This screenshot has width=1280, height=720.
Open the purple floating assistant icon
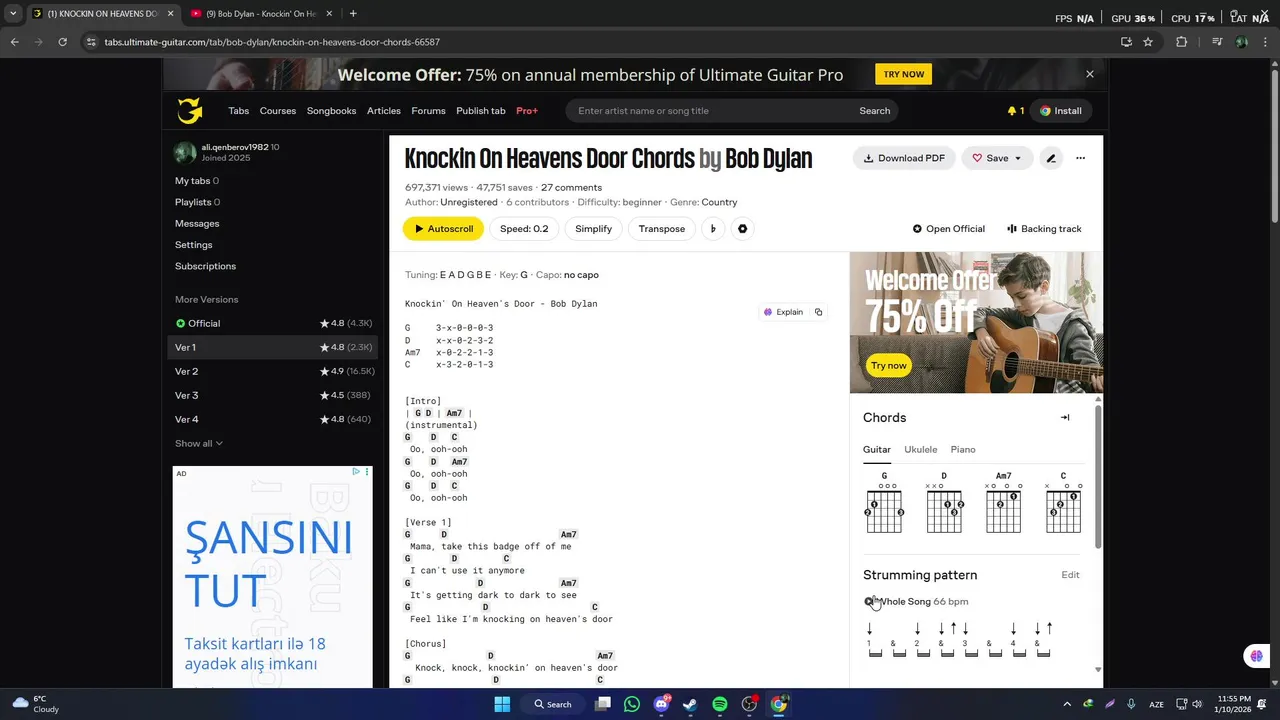coord(1256,656)
